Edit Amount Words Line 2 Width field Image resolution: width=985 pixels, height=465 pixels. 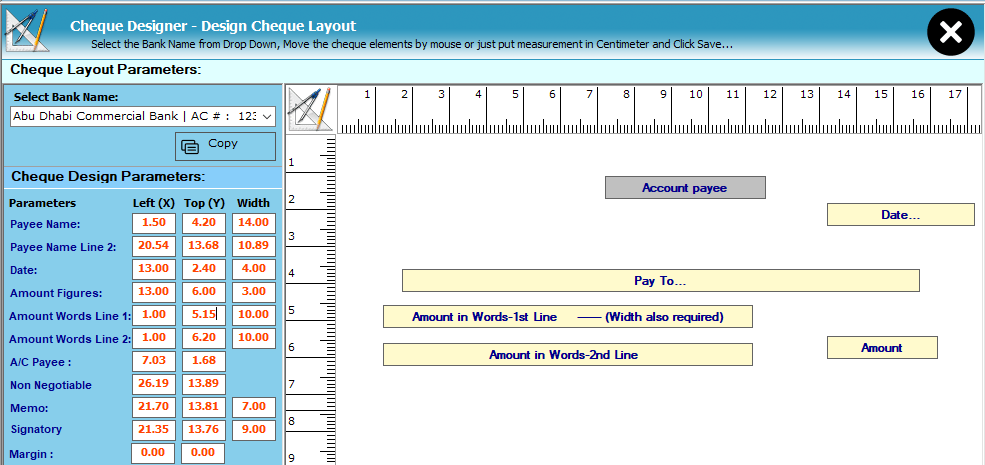(x=254, y=339)
